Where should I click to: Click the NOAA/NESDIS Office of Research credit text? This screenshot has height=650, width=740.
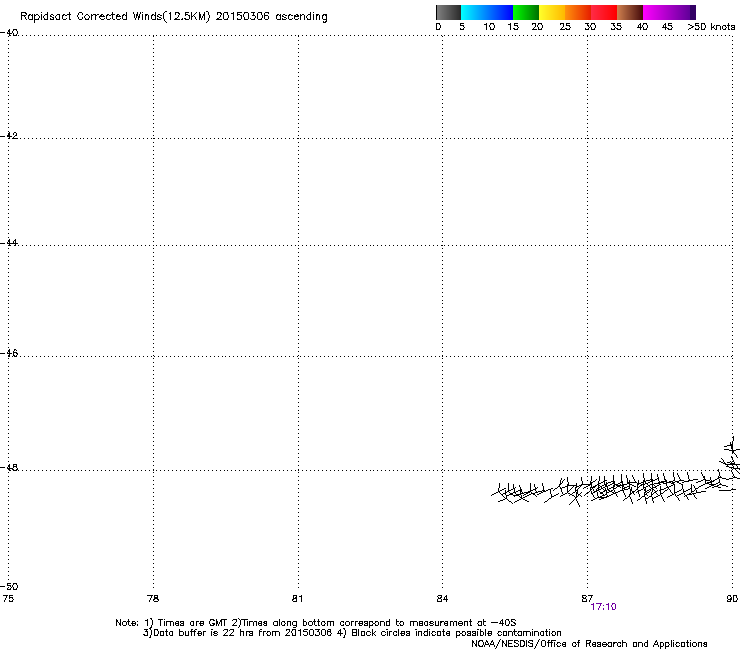[x=589, y=644]
